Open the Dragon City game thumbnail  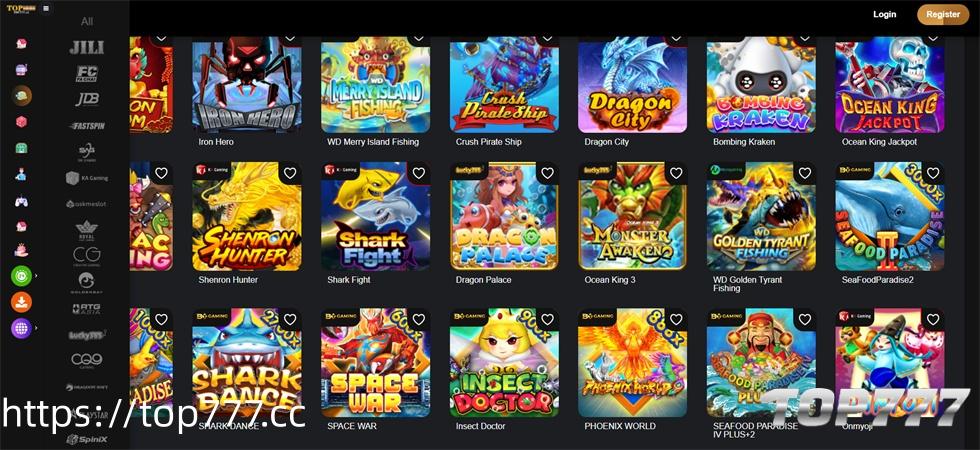[632, 84]
